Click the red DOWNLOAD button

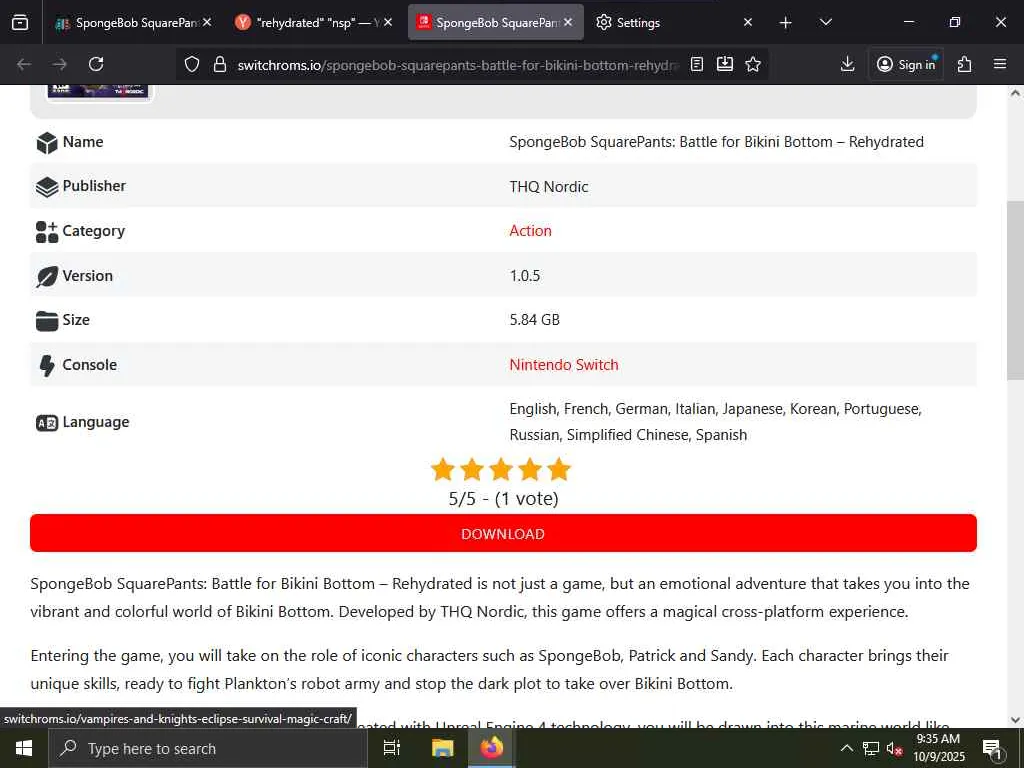(x=503, y=533)
